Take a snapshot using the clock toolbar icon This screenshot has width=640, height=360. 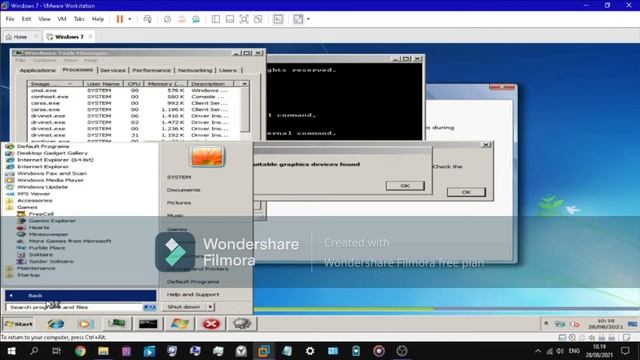[167, 19]
